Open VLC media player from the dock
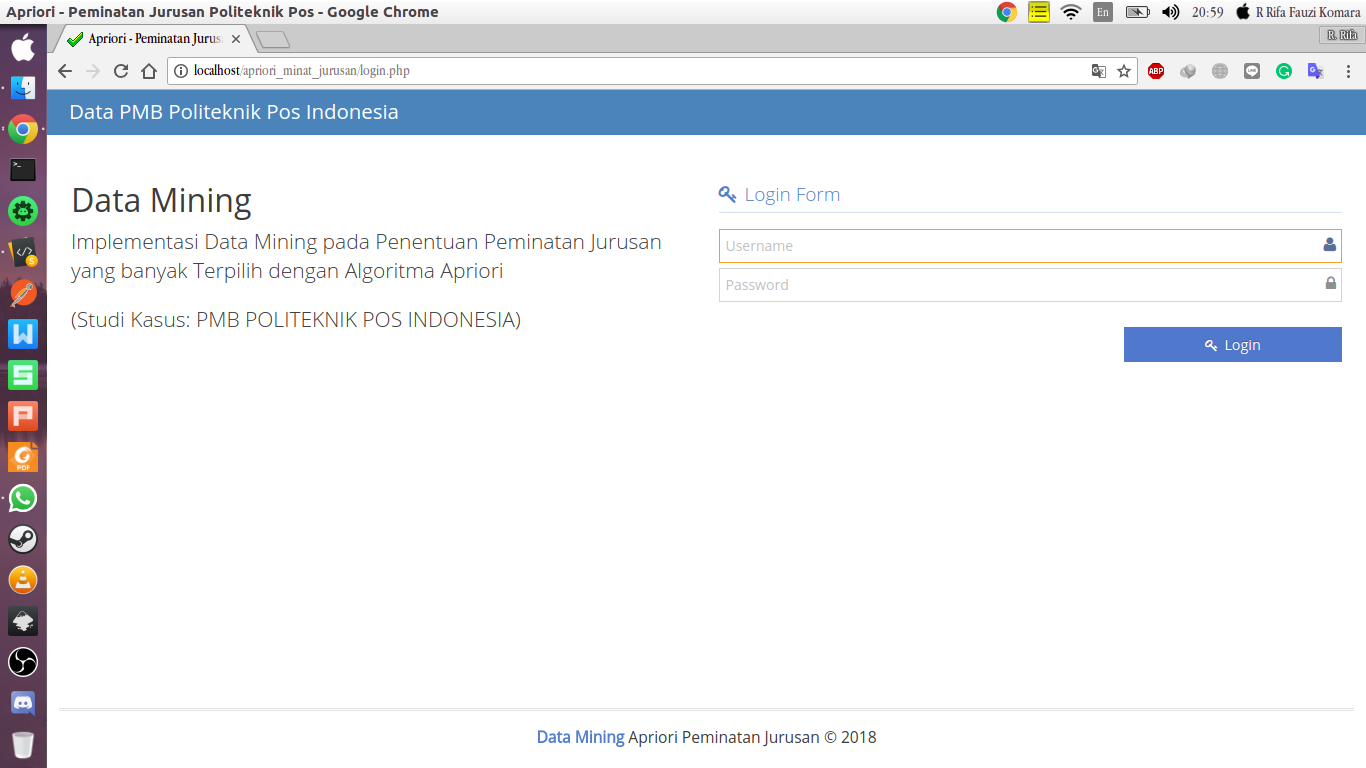 [23, 580]
